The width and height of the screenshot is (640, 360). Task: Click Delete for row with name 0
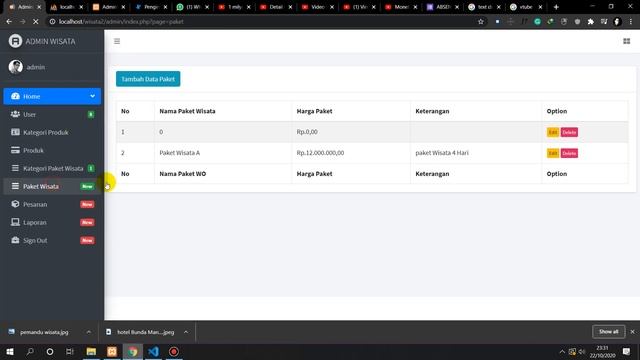point(569,132)
